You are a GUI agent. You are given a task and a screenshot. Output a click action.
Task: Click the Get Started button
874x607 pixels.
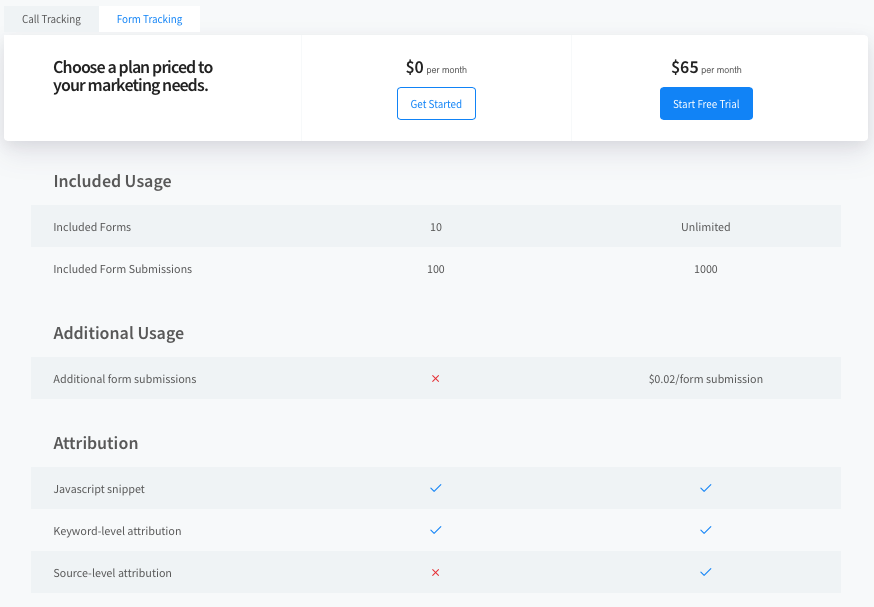436,103
